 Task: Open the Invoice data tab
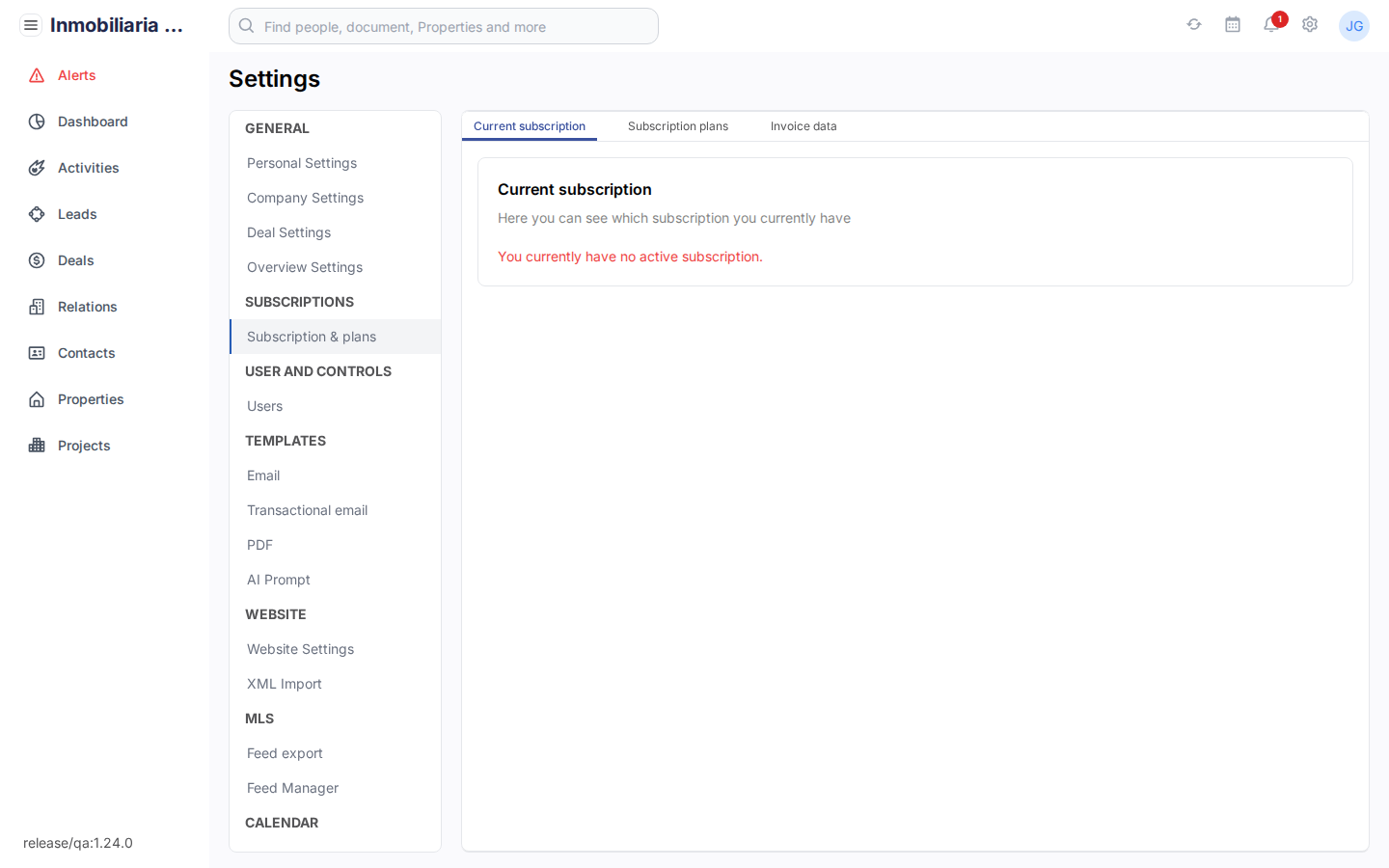pos(803,126)
